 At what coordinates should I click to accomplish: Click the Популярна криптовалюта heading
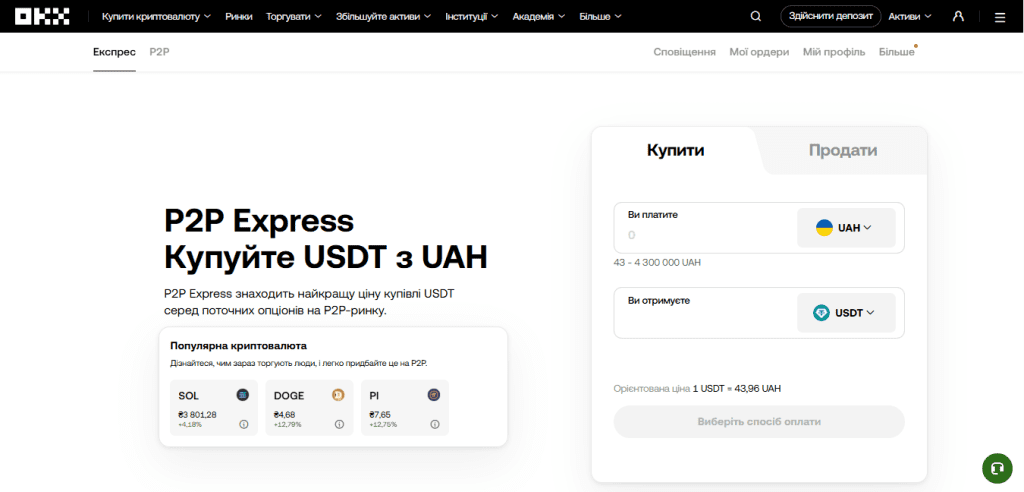coord(238,345)
